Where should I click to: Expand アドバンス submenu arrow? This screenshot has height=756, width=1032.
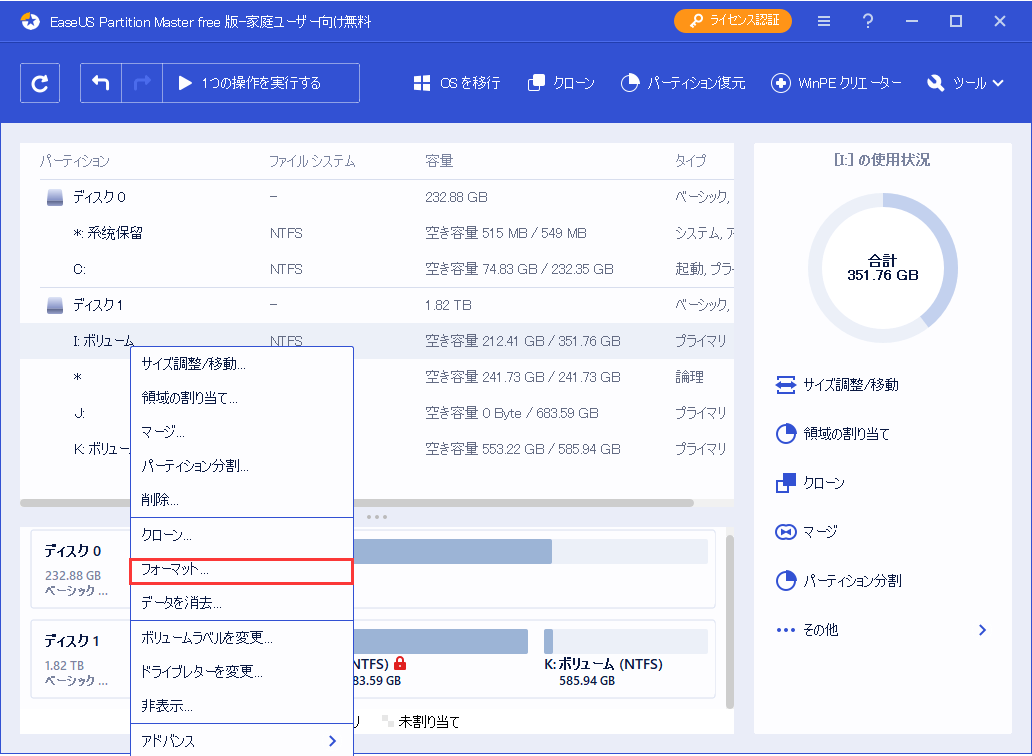(332, 741)
